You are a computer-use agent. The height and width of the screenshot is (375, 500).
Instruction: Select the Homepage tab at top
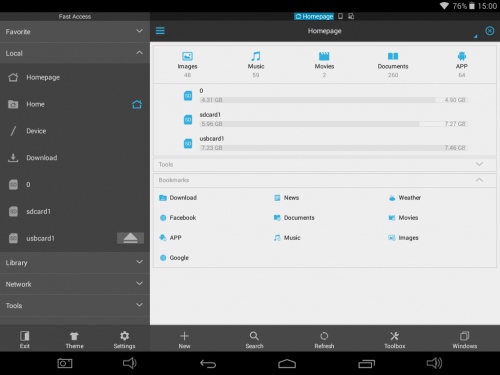click(x=314, y=16)
